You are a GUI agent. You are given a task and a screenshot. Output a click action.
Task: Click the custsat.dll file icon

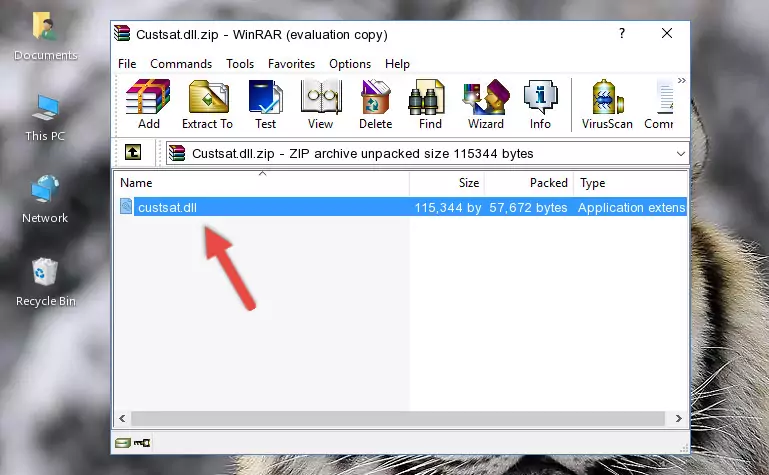126,206
